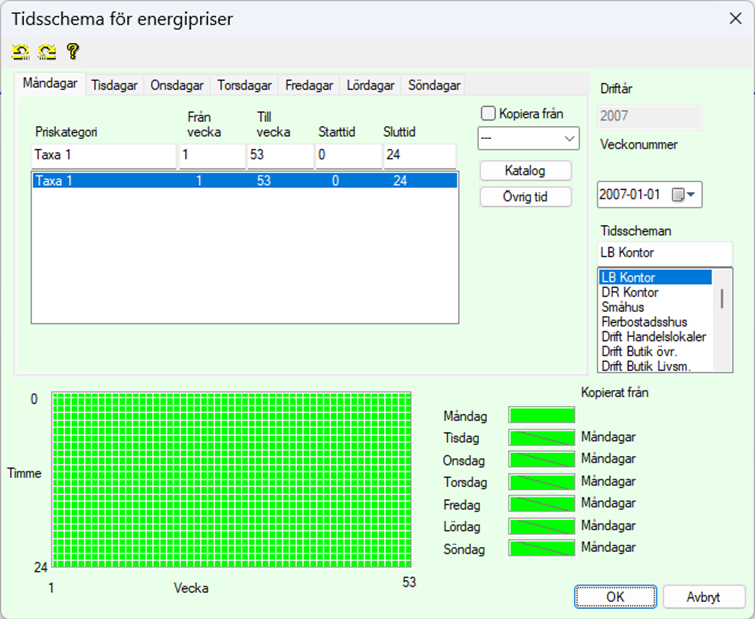755x619 pixels.
Task: Click the green Måndag color swatch
Action: (542, 415)
